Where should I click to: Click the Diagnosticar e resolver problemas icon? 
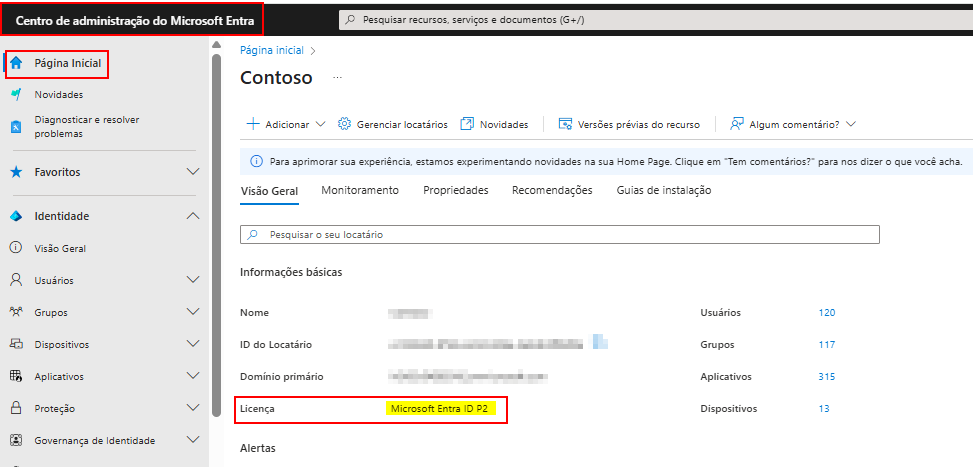pos(16,127)
